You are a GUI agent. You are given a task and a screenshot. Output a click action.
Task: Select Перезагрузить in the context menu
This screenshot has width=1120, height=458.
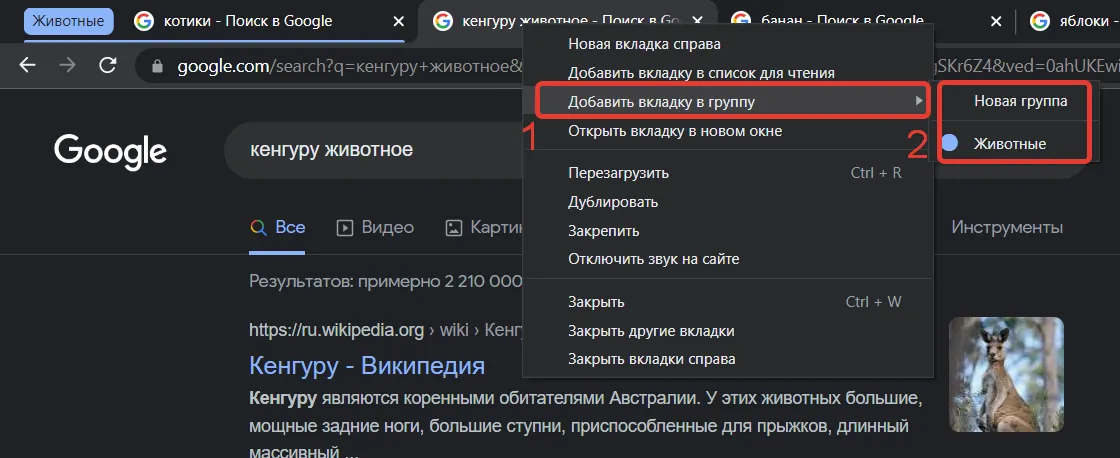(728, 173)
